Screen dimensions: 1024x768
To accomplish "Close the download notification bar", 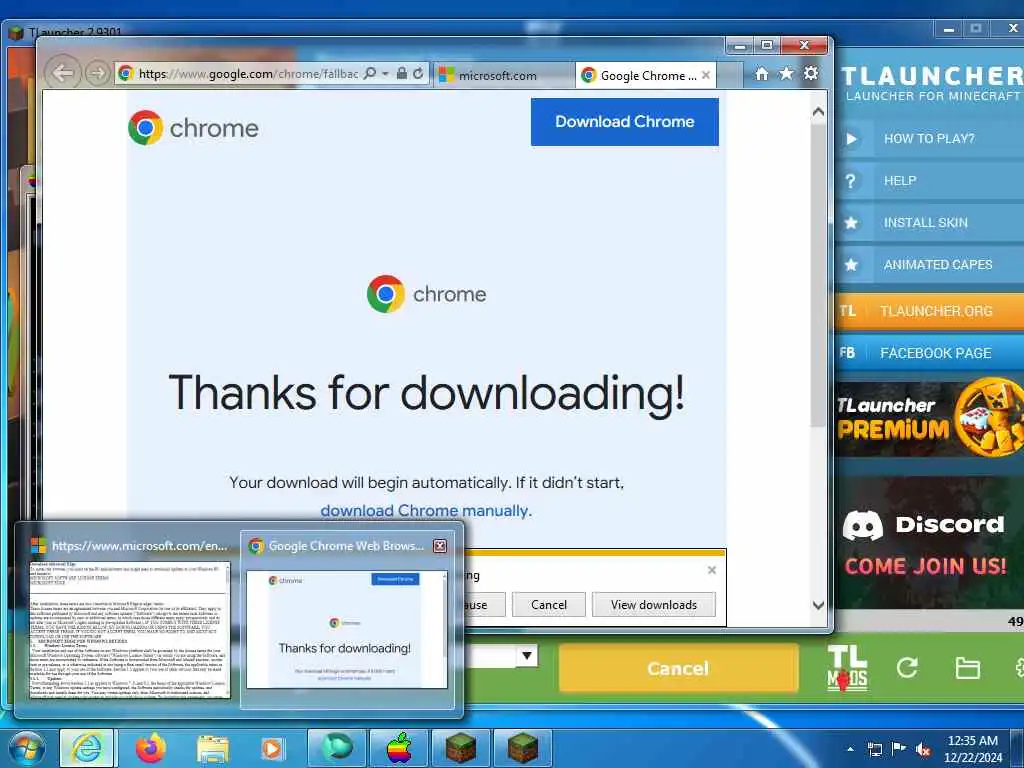I will pos(712,570).
